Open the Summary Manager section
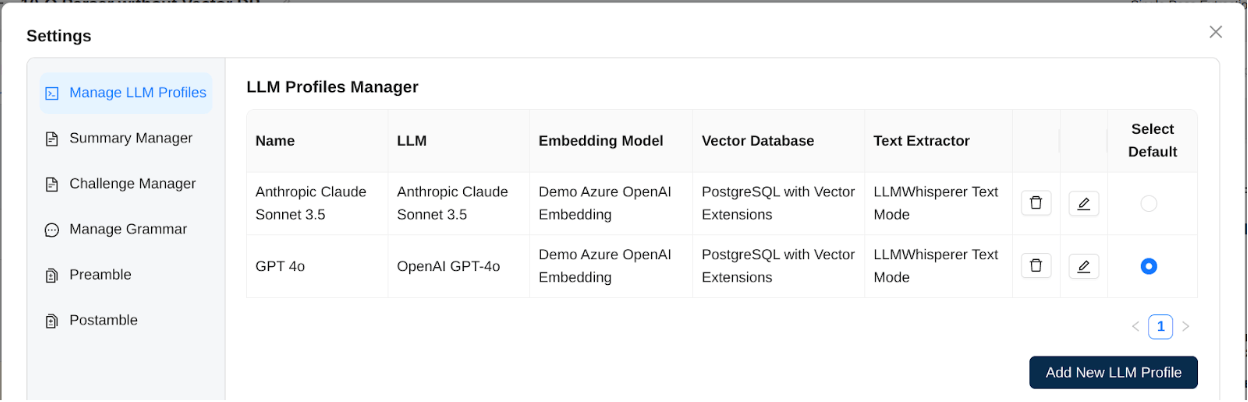The height and width of the screenshot is (402, 1248). click(130, 138)
